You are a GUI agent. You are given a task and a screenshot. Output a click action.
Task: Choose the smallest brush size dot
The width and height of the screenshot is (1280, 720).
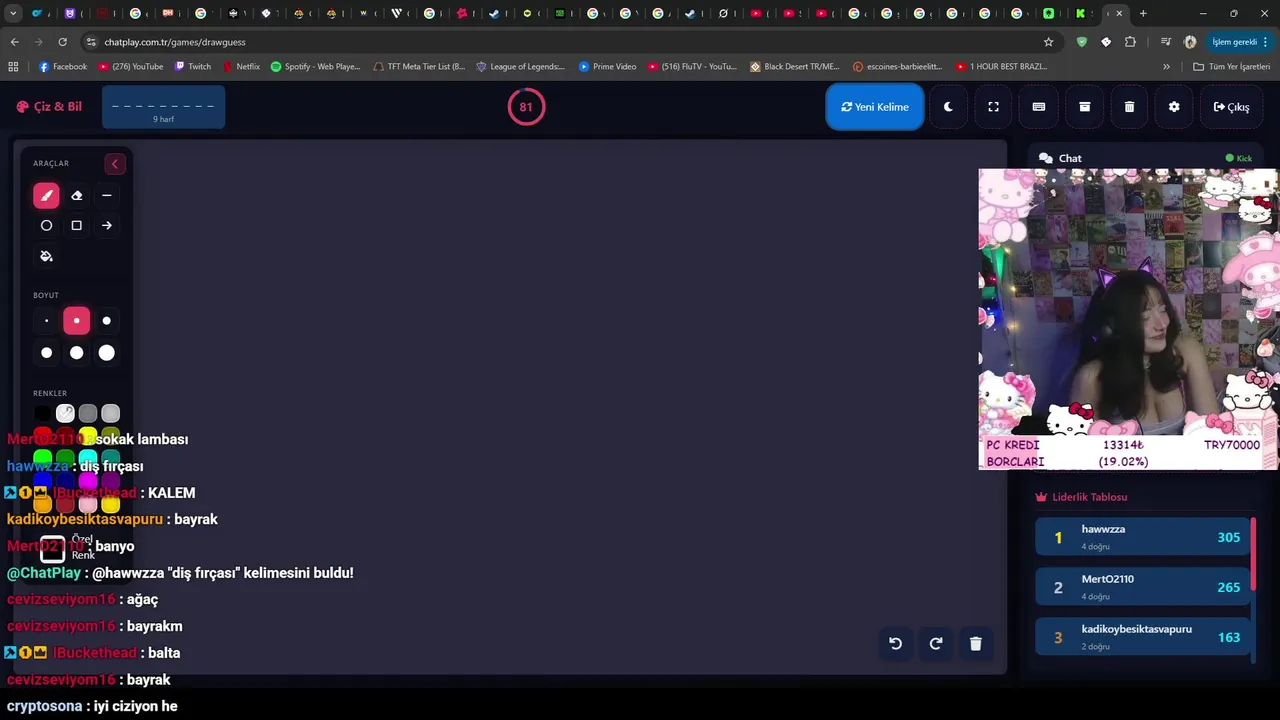point(46,321)
